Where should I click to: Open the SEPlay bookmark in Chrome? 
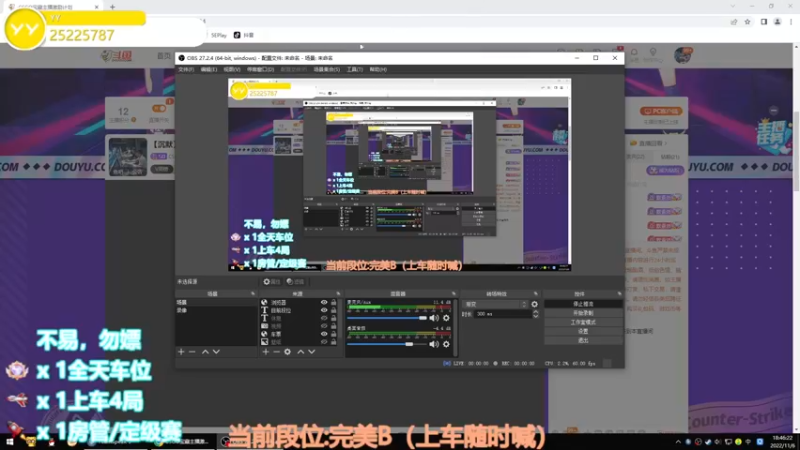(x=218, y=35)
